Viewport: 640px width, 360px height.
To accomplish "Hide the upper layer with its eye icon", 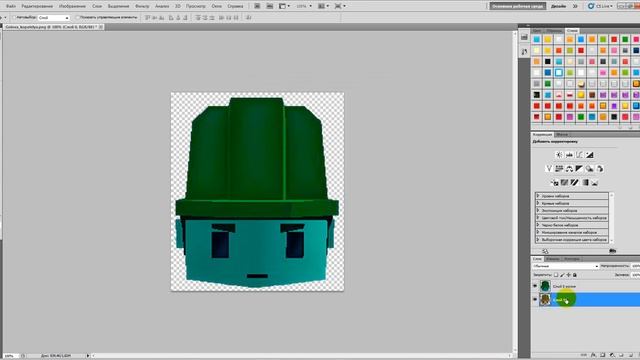I will click(535, 286).
